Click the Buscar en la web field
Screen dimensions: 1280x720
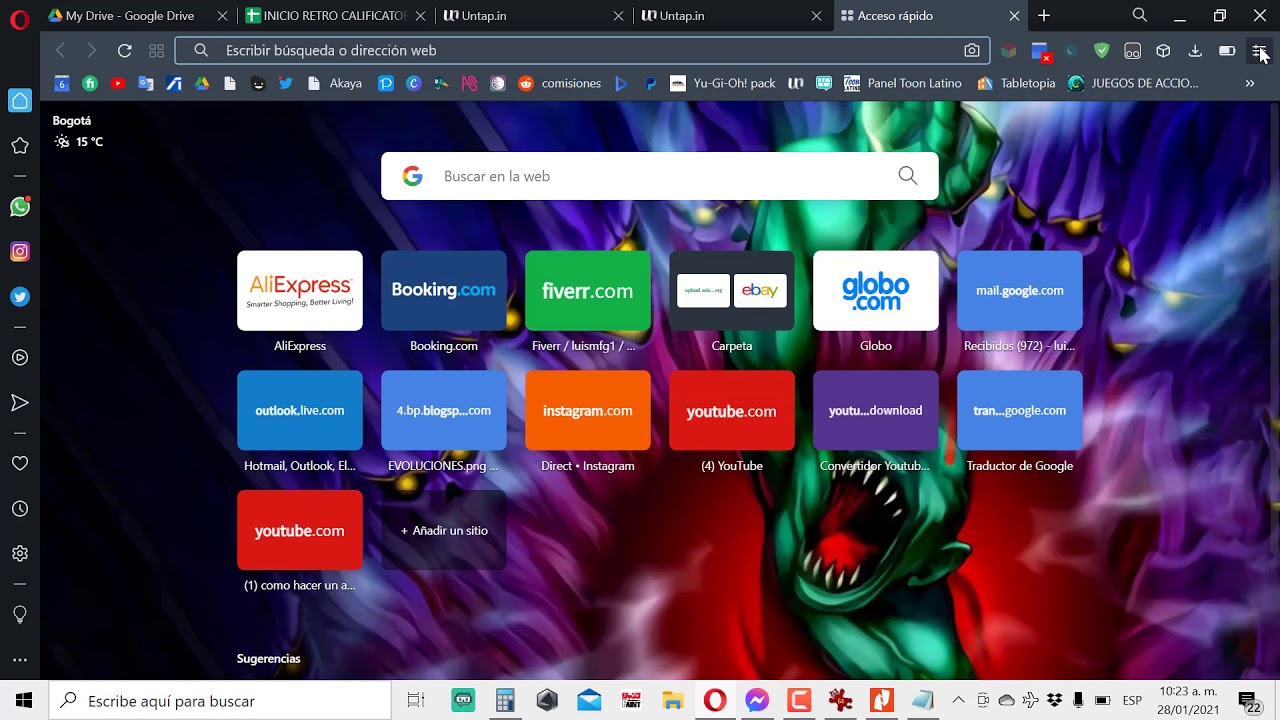point(660,176)
